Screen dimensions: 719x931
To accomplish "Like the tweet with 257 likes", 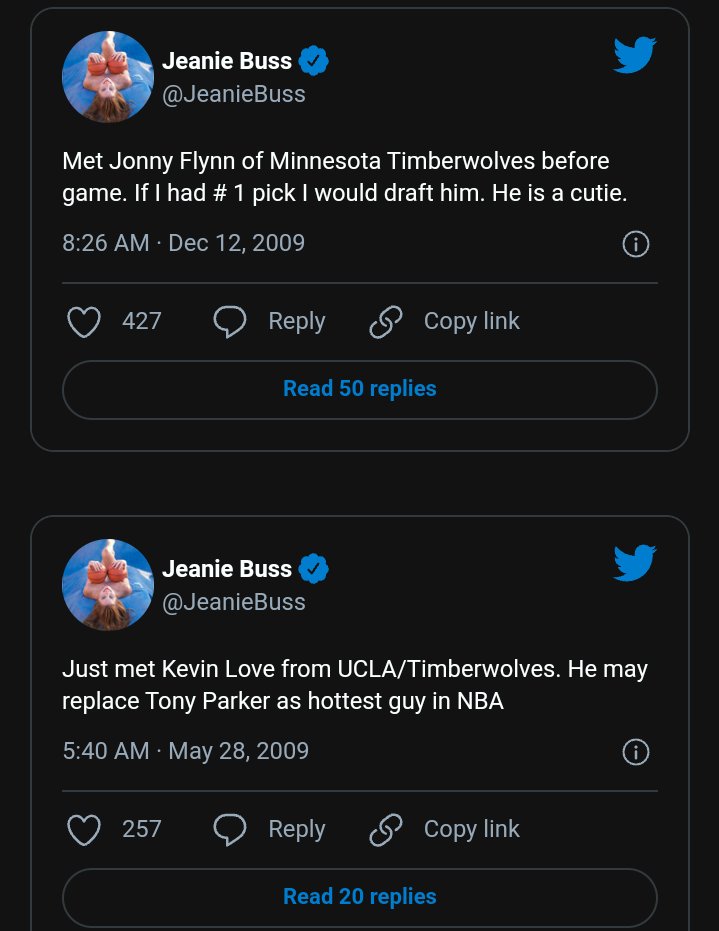I will pos(84,830).
